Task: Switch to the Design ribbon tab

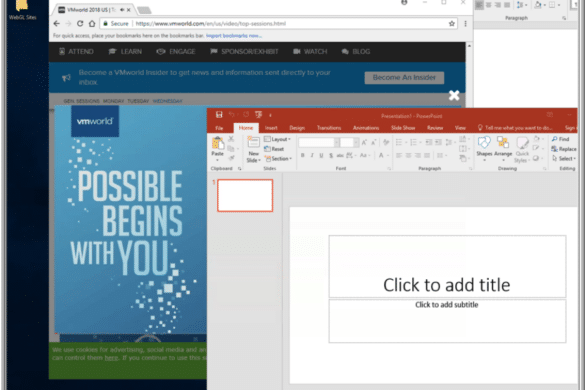Action: (297, 128)
